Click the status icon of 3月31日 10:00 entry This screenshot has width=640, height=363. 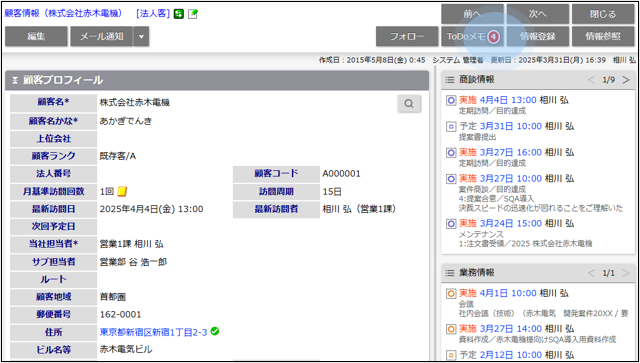[451, 127]
